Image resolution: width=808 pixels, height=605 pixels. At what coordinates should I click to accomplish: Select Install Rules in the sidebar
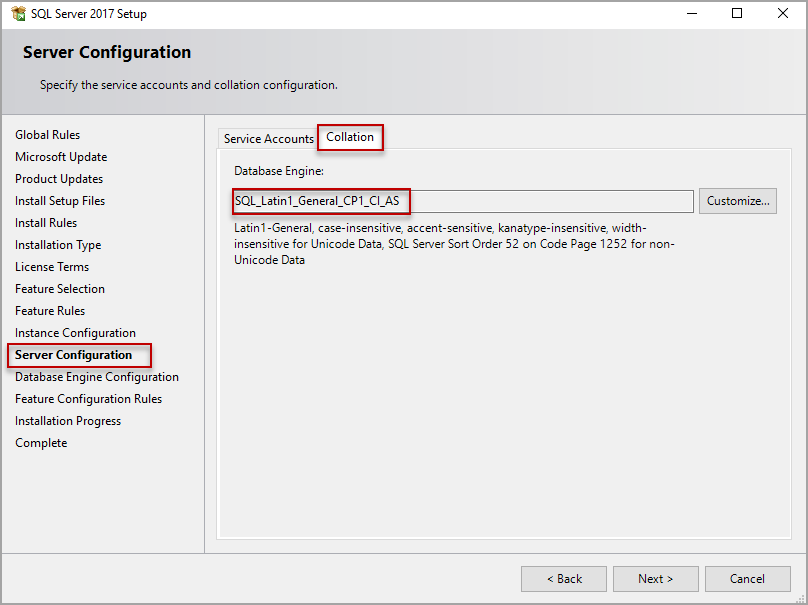pos(48,222)
